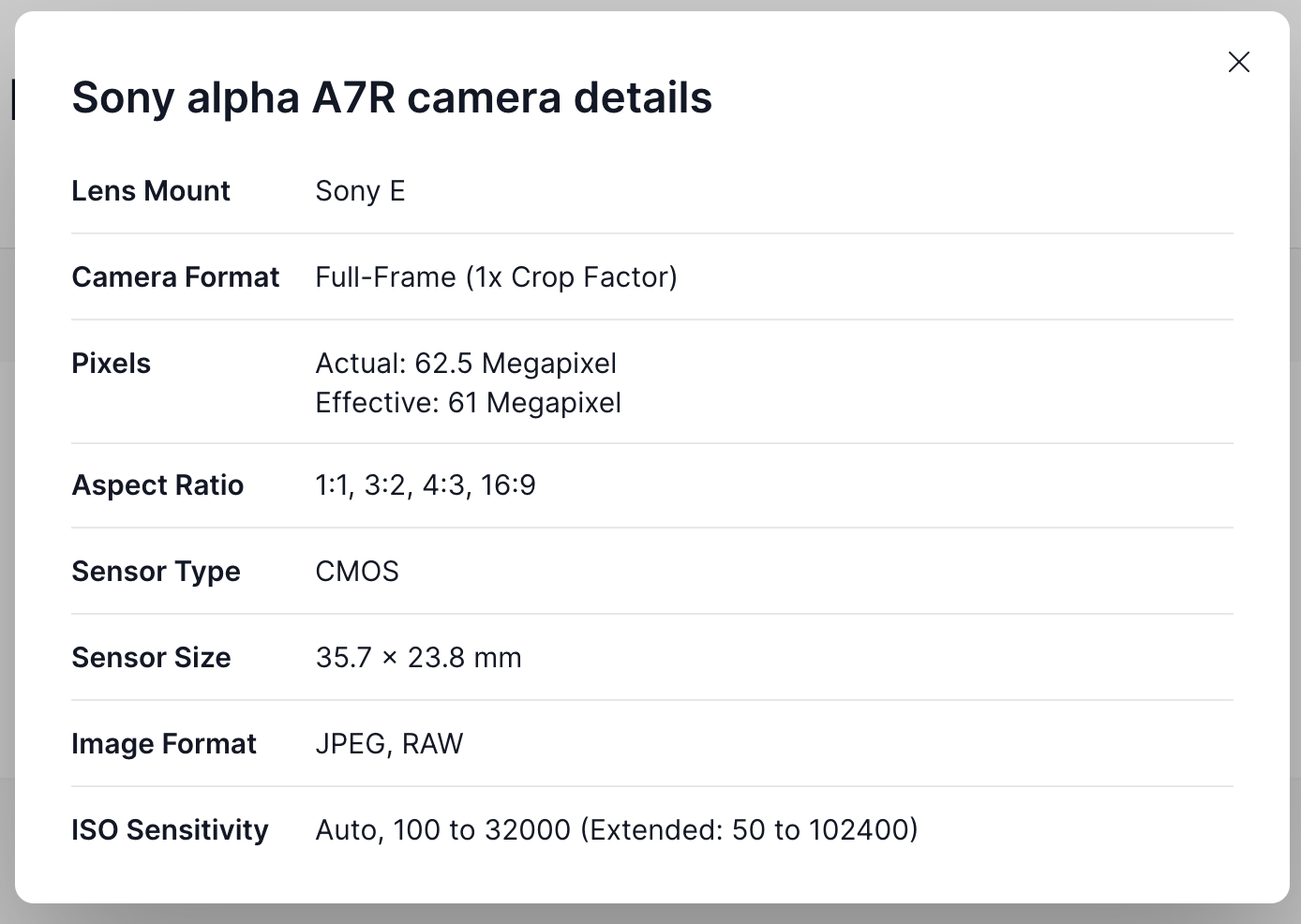
Task: Click the Lens Mount label
Action: [x=151, y=191]
